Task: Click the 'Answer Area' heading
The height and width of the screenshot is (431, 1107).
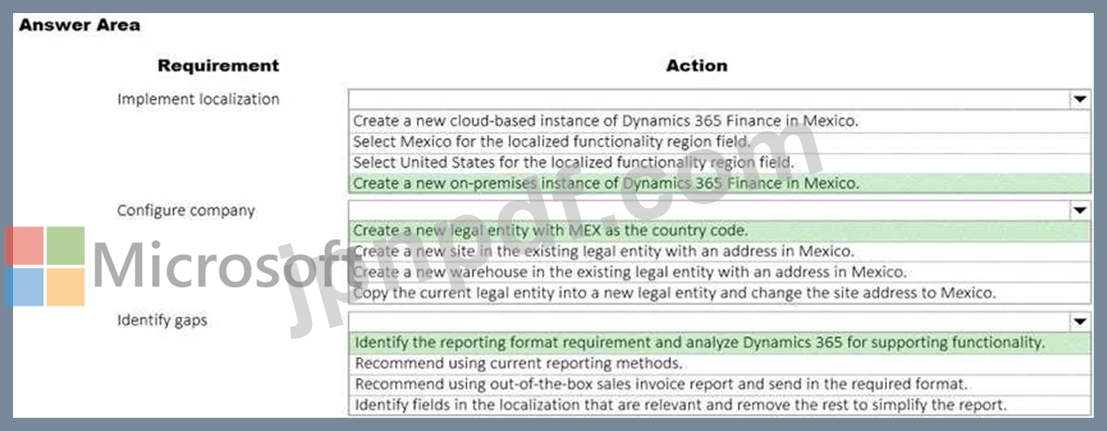Action: click(79, 25)
